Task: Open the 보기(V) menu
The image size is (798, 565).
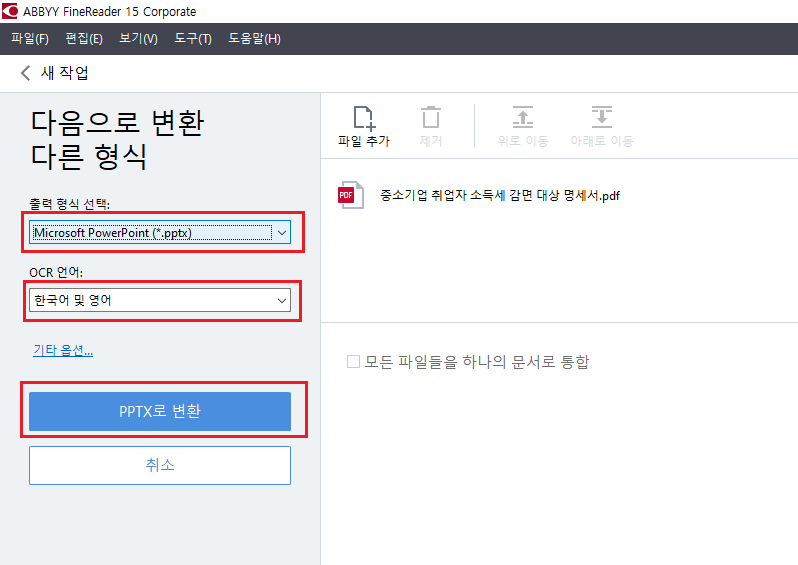Action: point(138,39)
